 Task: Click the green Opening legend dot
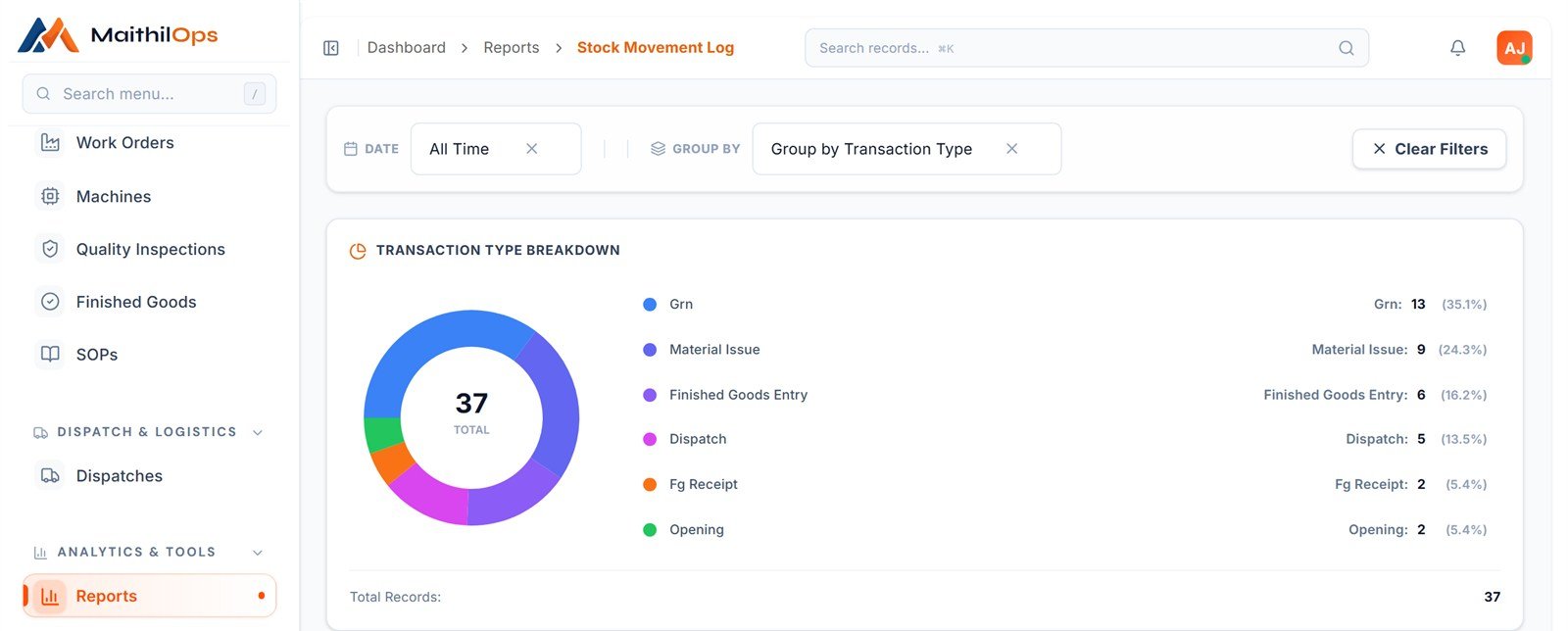[650, 530]
